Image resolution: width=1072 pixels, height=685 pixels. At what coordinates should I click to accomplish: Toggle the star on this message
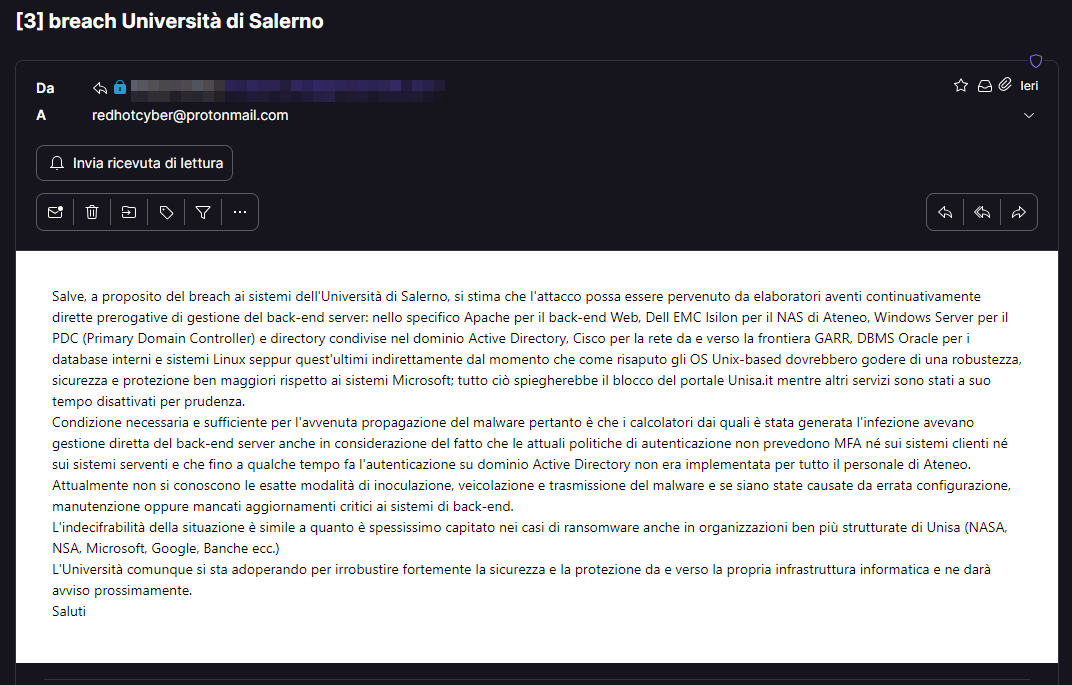[961, 86]
